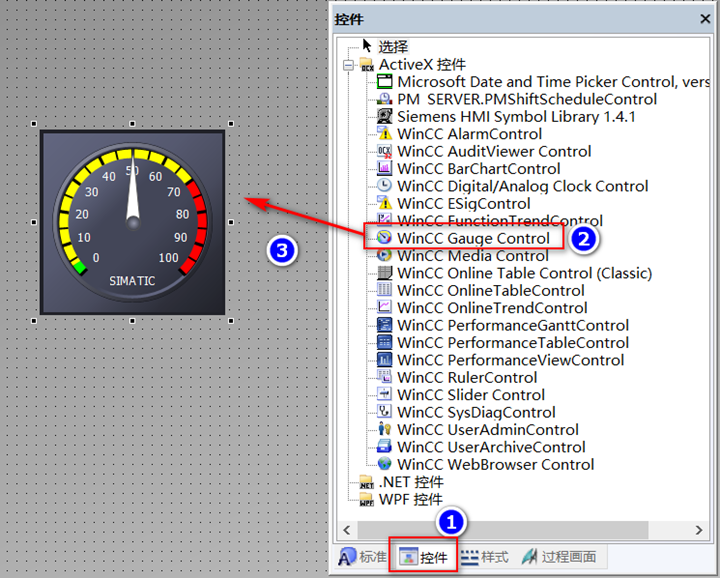Screen dimensions: 720x578
Task: Select WinCC Slider Control text entry
Action: tap(471, 395)
